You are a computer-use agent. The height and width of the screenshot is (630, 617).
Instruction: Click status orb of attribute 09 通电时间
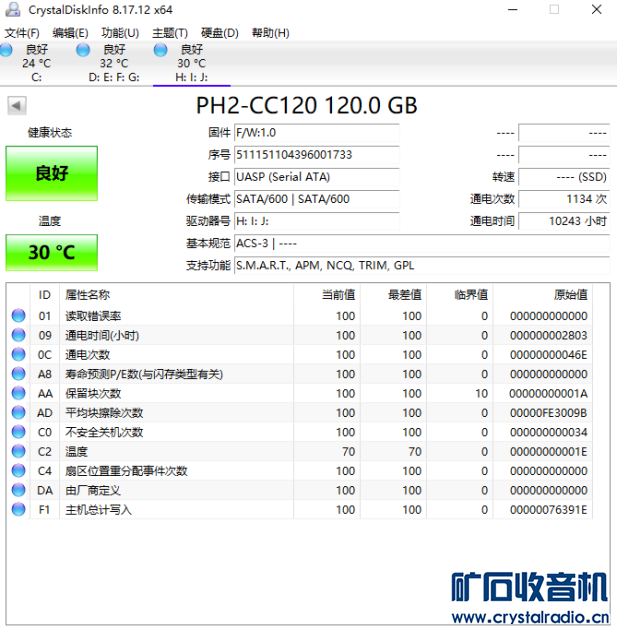pos(18,335)
